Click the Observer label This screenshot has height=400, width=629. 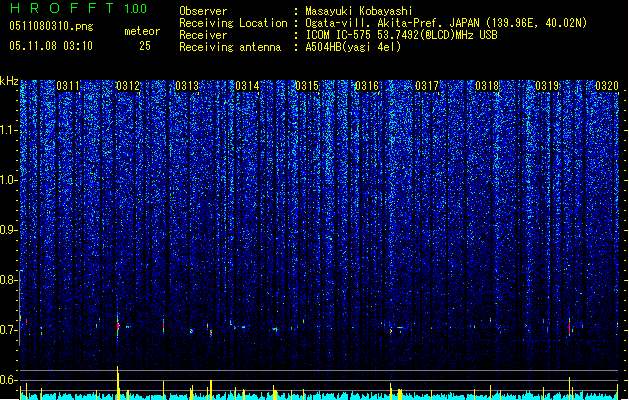click(x=203, y=11)
